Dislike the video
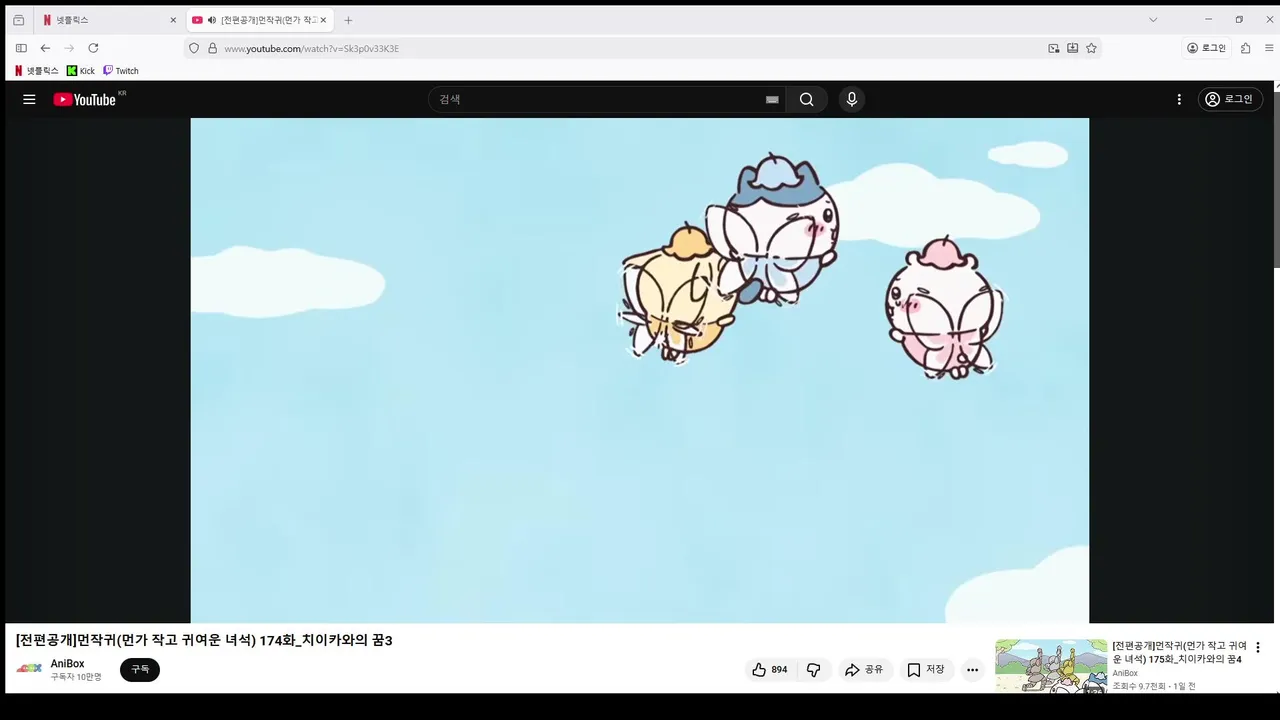 pos(814,670)
